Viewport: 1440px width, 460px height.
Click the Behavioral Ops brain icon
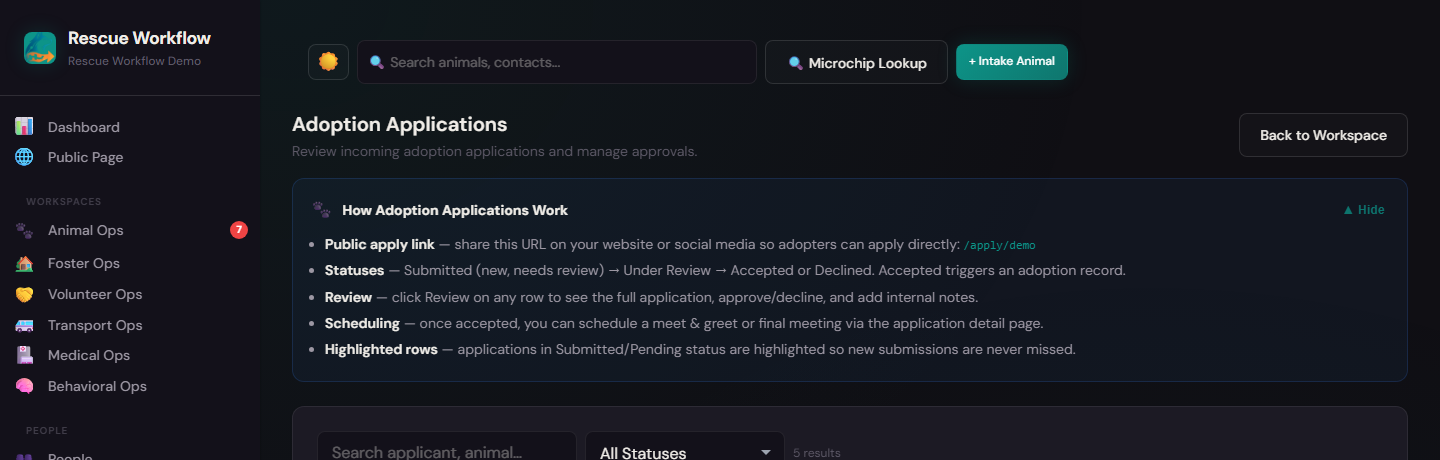24,386
